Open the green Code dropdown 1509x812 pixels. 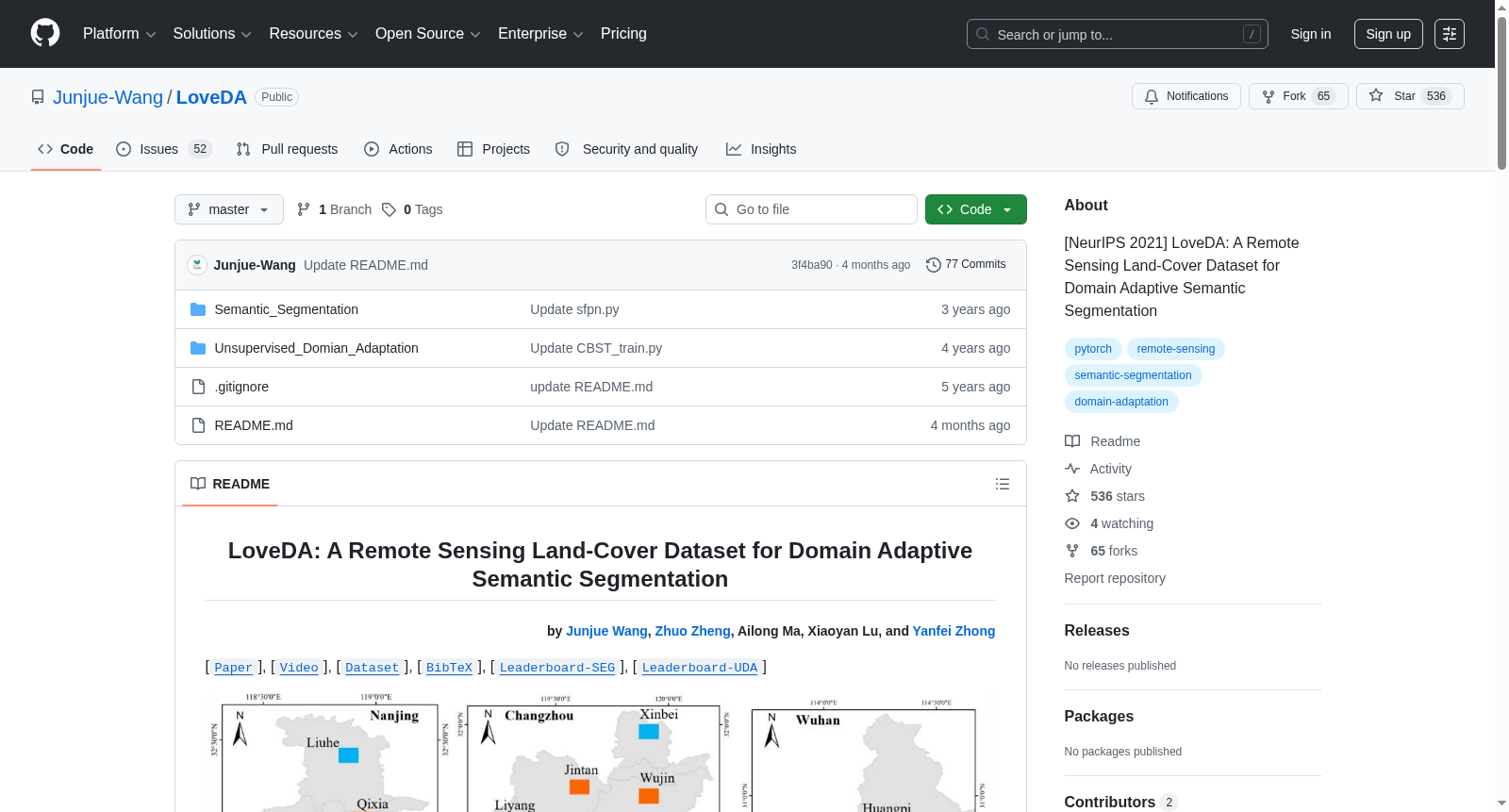pos(976,209)
